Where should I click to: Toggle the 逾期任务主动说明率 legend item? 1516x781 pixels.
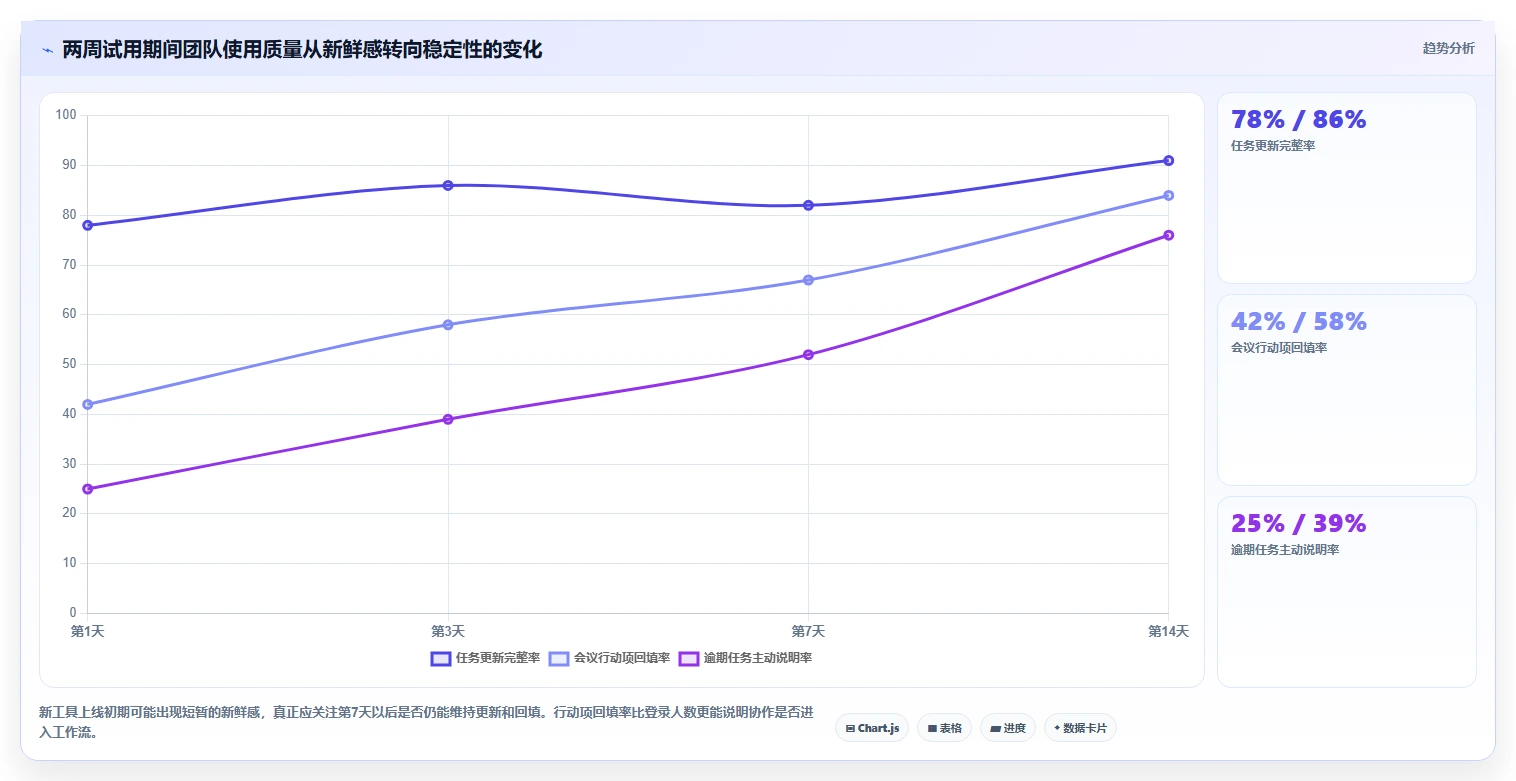[x=744, y=658]
